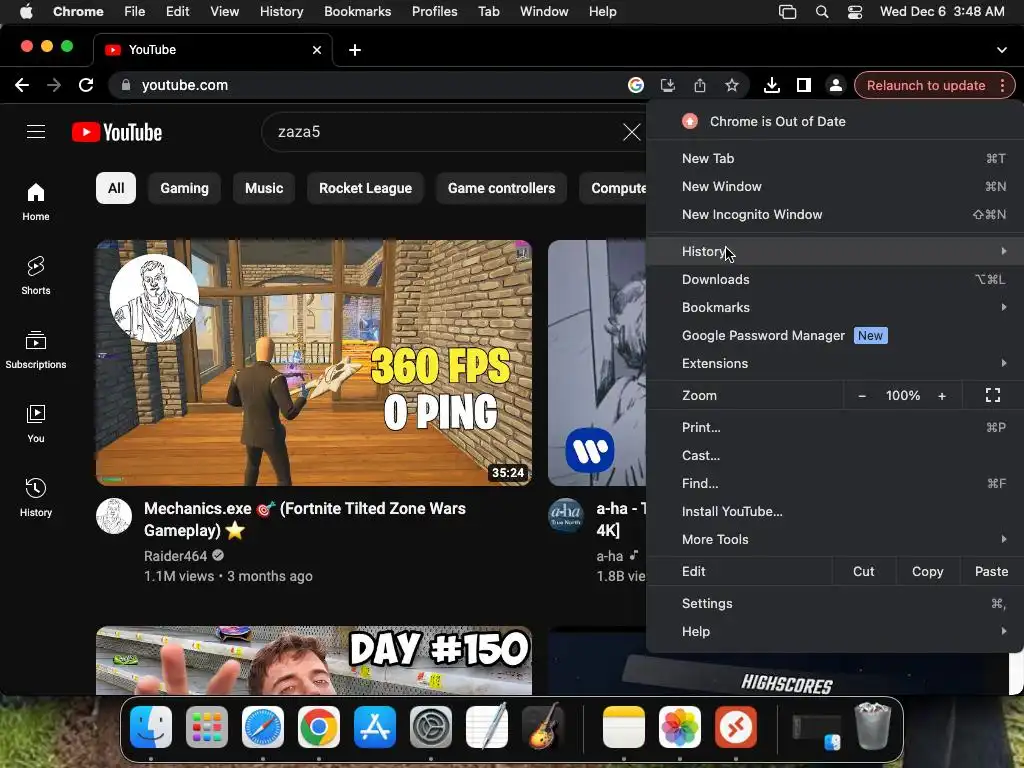The height and width of the screenshot is (768, 1024).
Task: Toggle the Chrome side panel icon
Action: [x=804, y=85]
